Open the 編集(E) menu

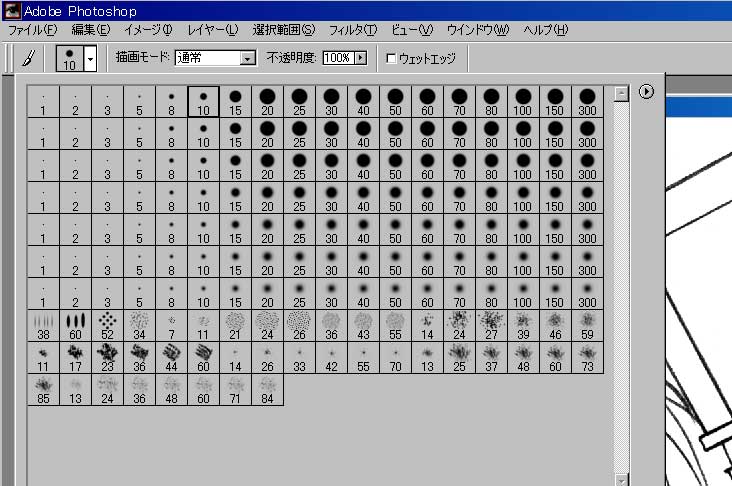tap(91, 30)
